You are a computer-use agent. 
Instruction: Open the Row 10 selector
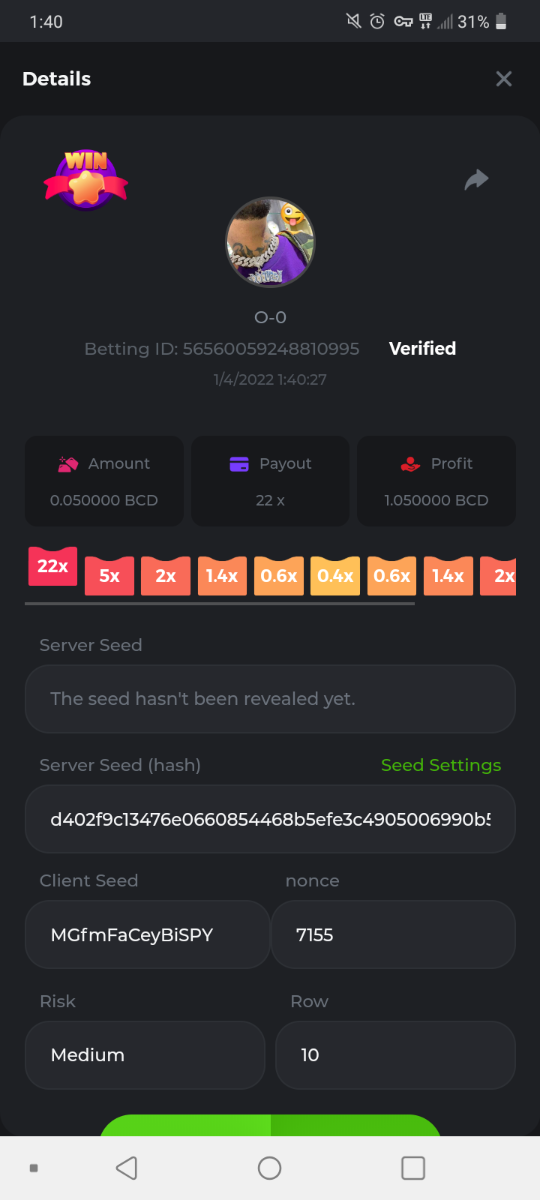click(x=395, y=1055)
